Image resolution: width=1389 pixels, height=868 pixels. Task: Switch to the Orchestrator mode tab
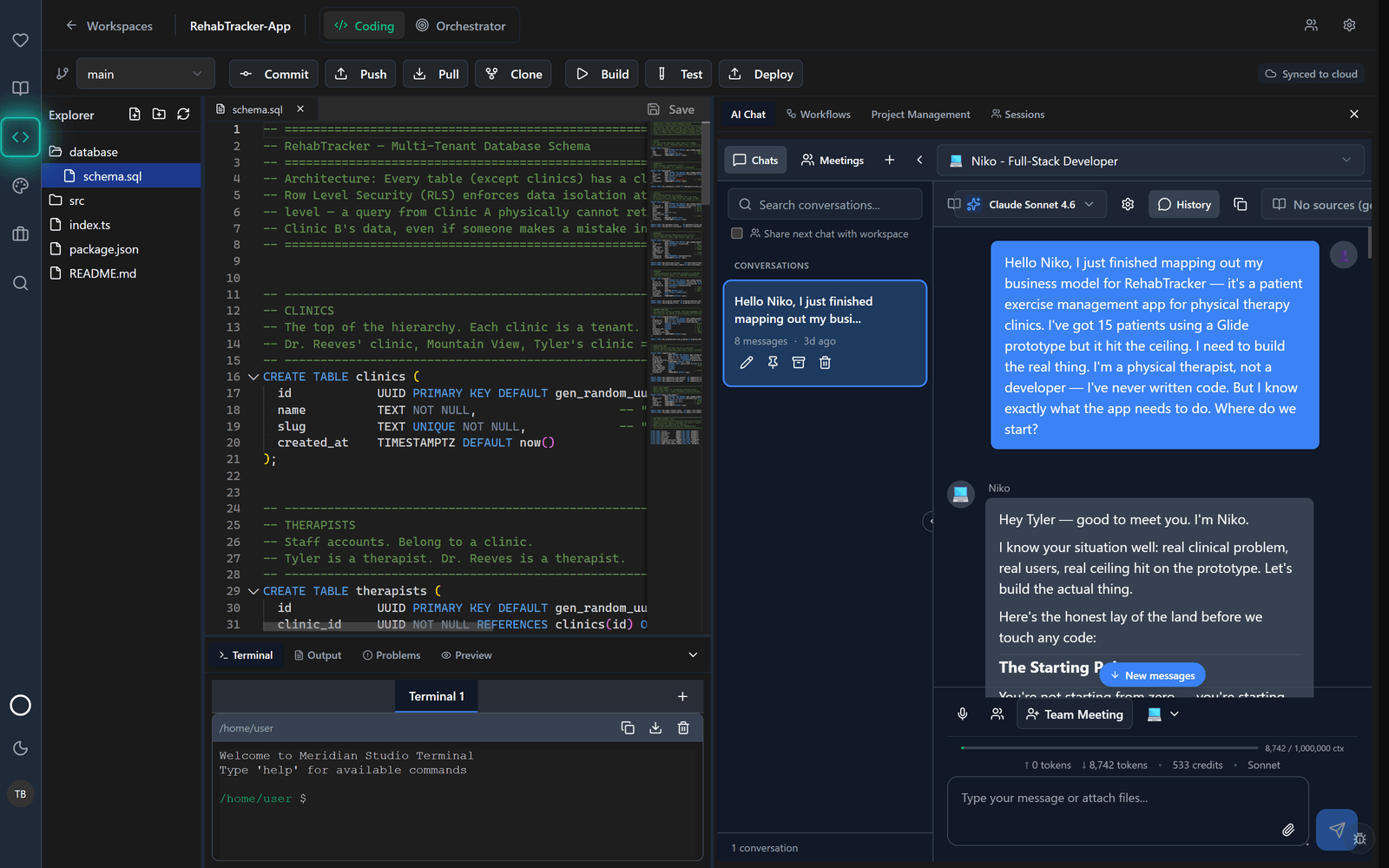[460, 26]
